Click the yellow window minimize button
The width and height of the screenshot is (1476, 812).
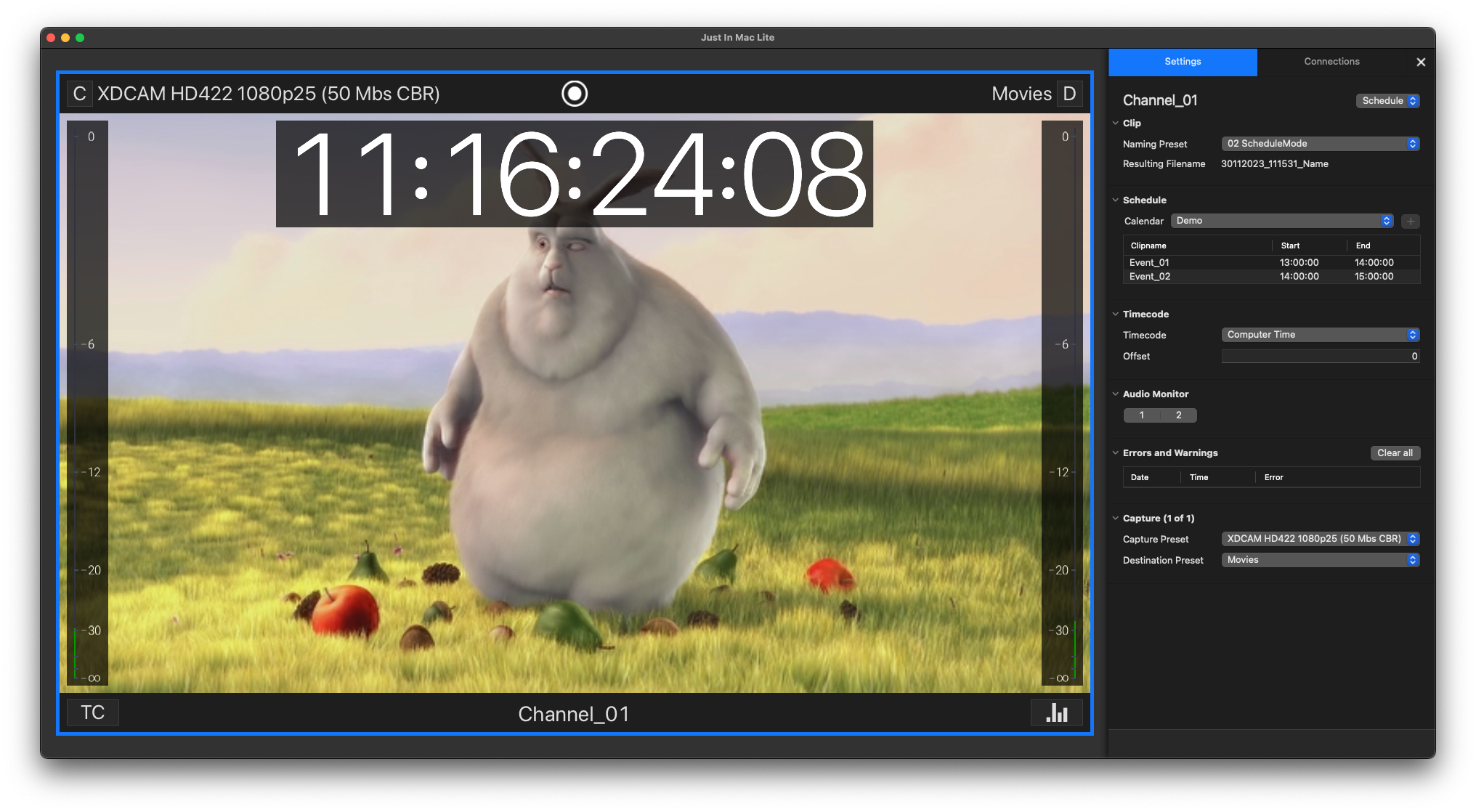tap(65, 38)
